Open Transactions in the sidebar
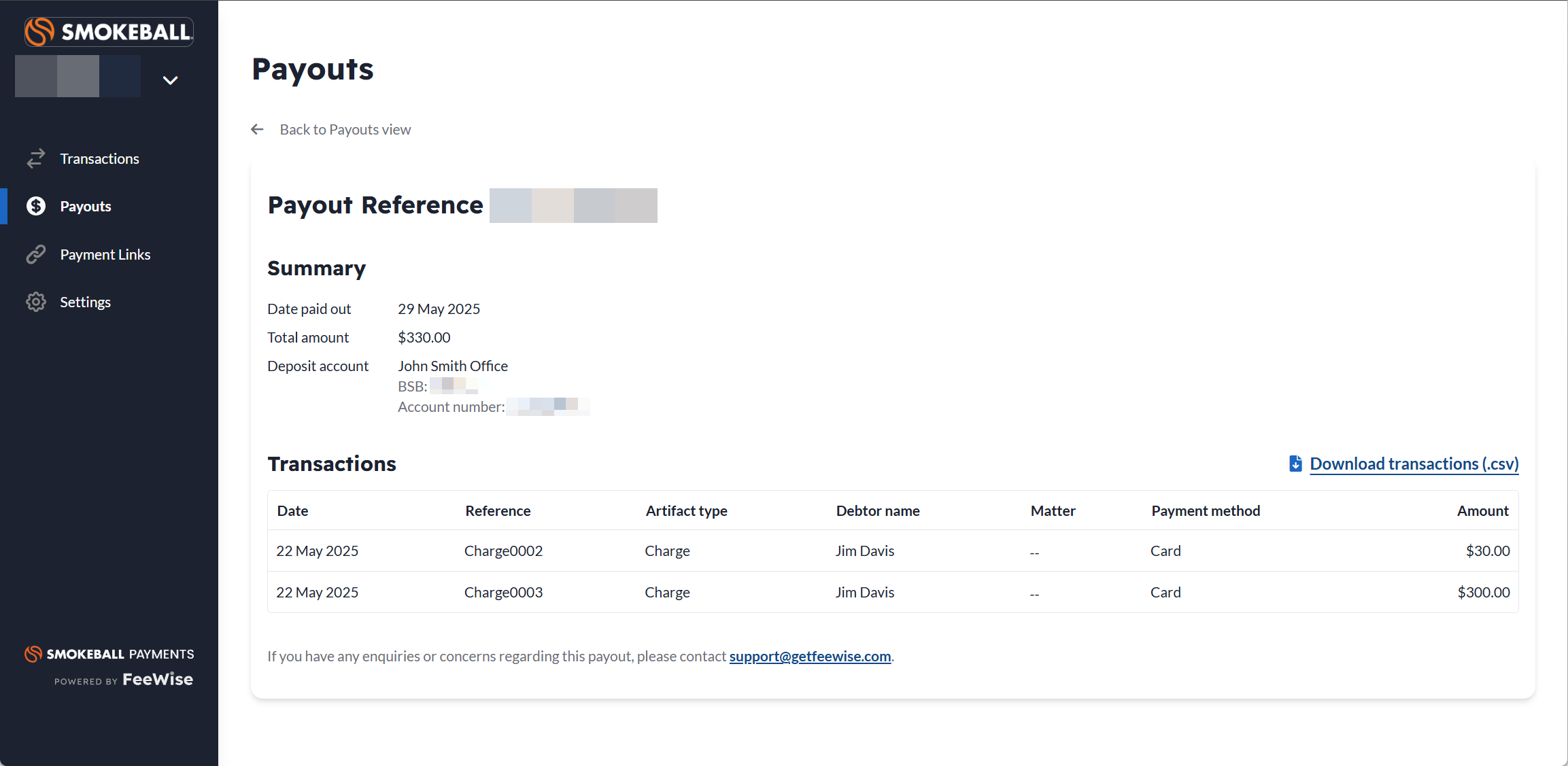Screen dimensions: 1568x766 tap(99, 158)
